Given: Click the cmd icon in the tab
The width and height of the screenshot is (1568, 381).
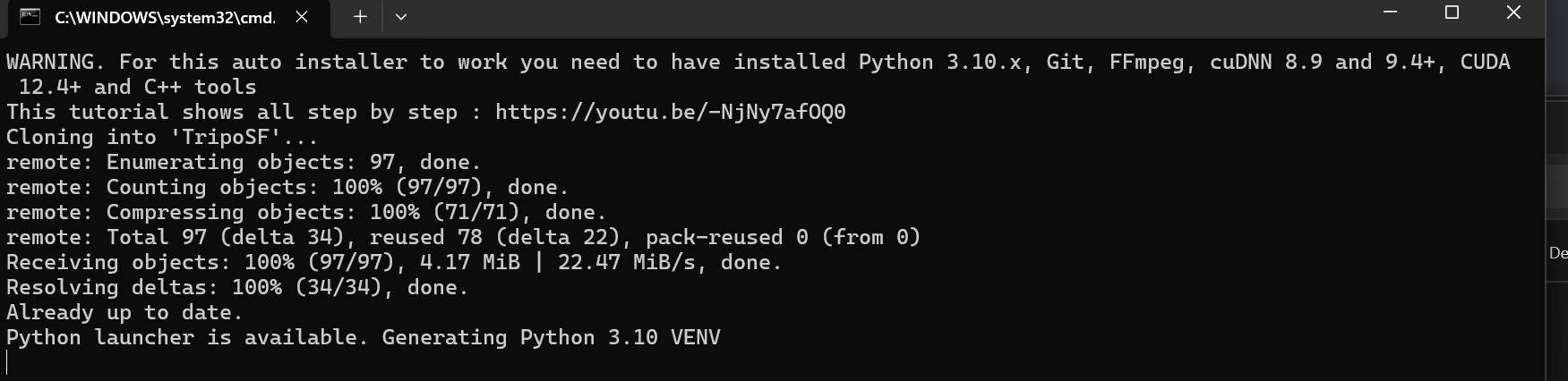Looking at the screenshot, I should (30, 17).
